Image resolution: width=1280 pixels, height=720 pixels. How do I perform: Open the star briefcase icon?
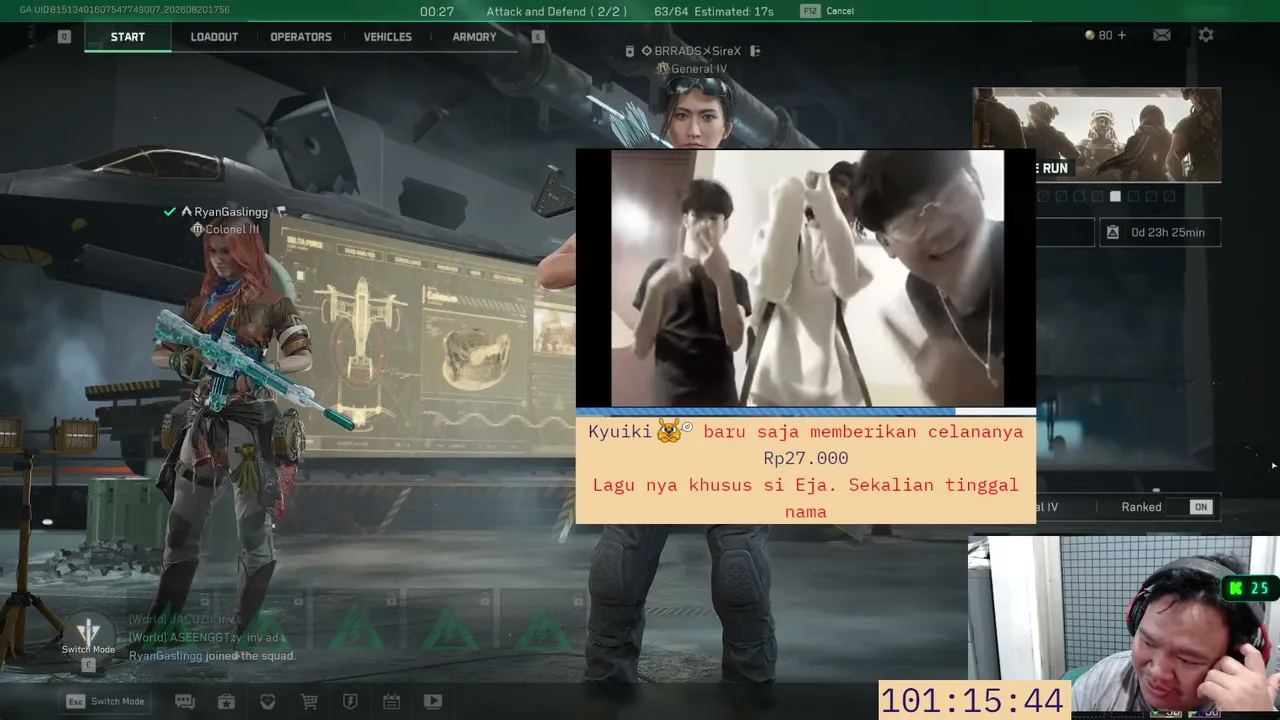pyautogui.click(x=226, y=702)
